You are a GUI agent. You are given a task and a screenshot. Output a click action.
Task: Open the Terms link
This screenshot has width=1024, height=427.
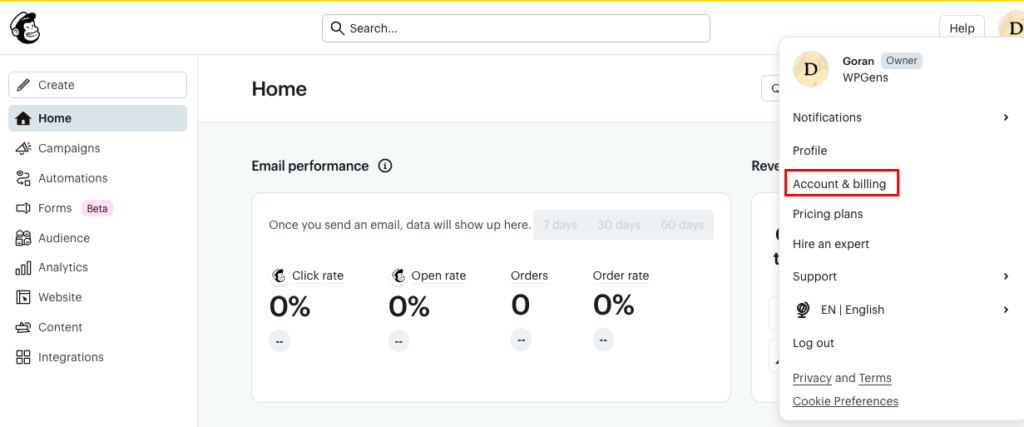tap(874, 378)
